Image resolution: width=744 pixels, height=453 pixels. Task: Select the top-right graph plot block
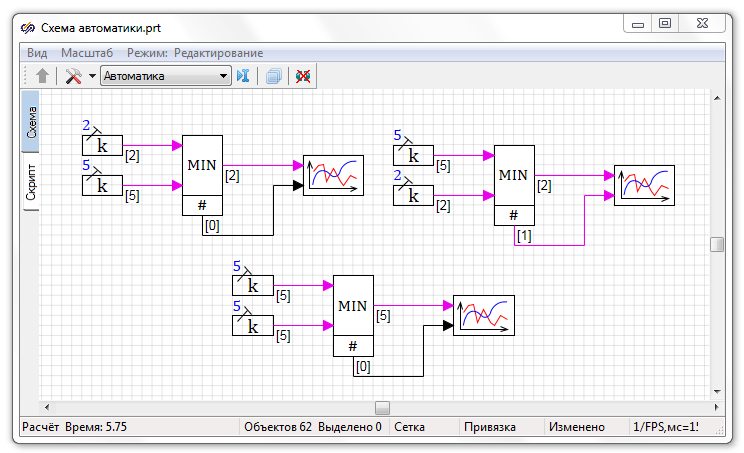[x=644, y=185]
